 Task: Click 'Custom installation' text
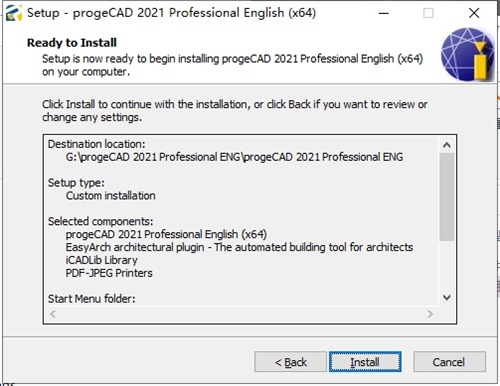click(111, 196)
